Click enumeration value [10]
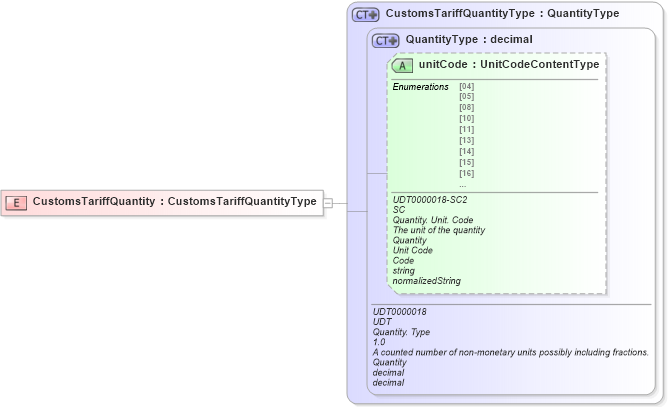Image resolution: width=668 pixels, height=407 pixels. click(466, 118)
